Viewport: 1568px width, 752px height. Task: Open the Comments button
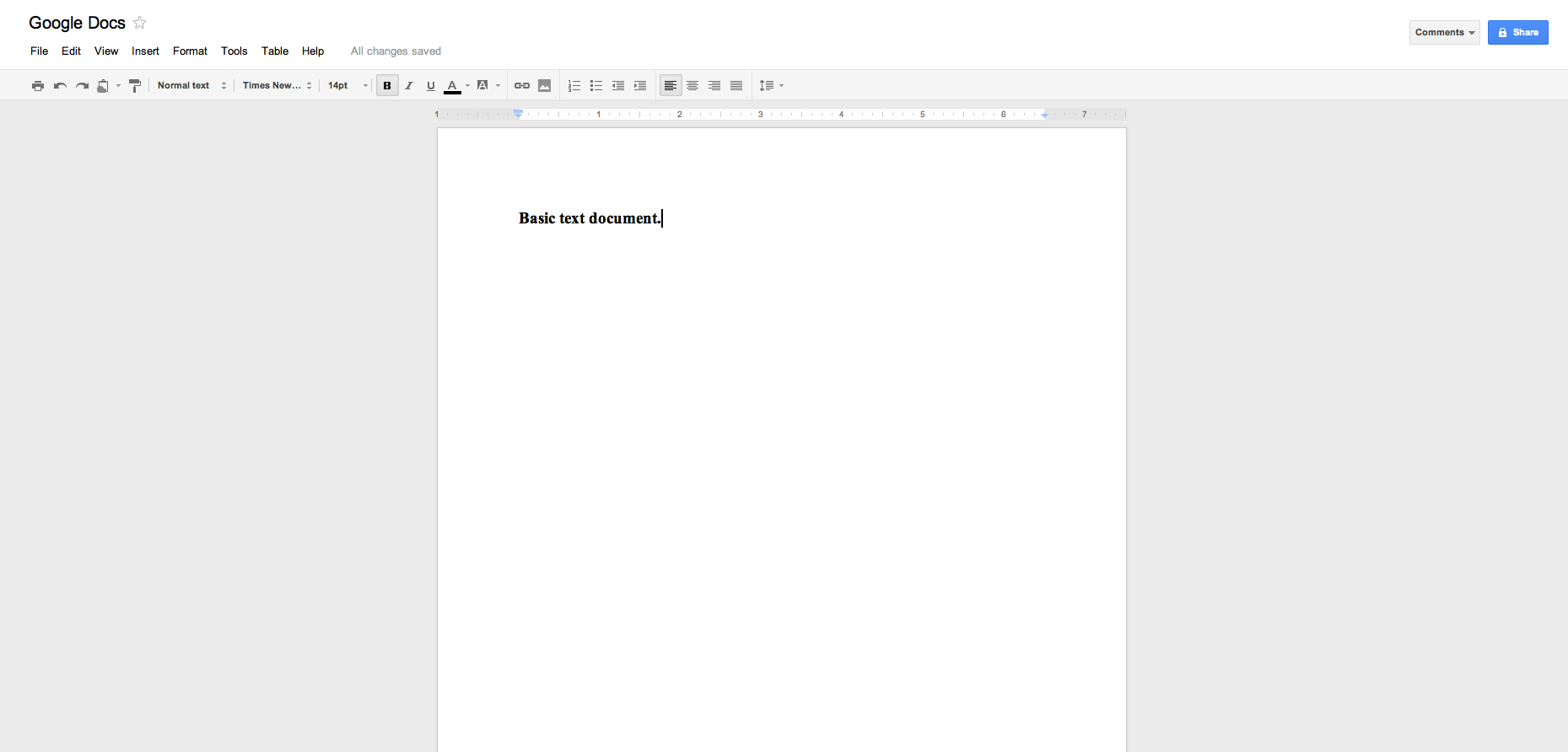coord(1444,33)
